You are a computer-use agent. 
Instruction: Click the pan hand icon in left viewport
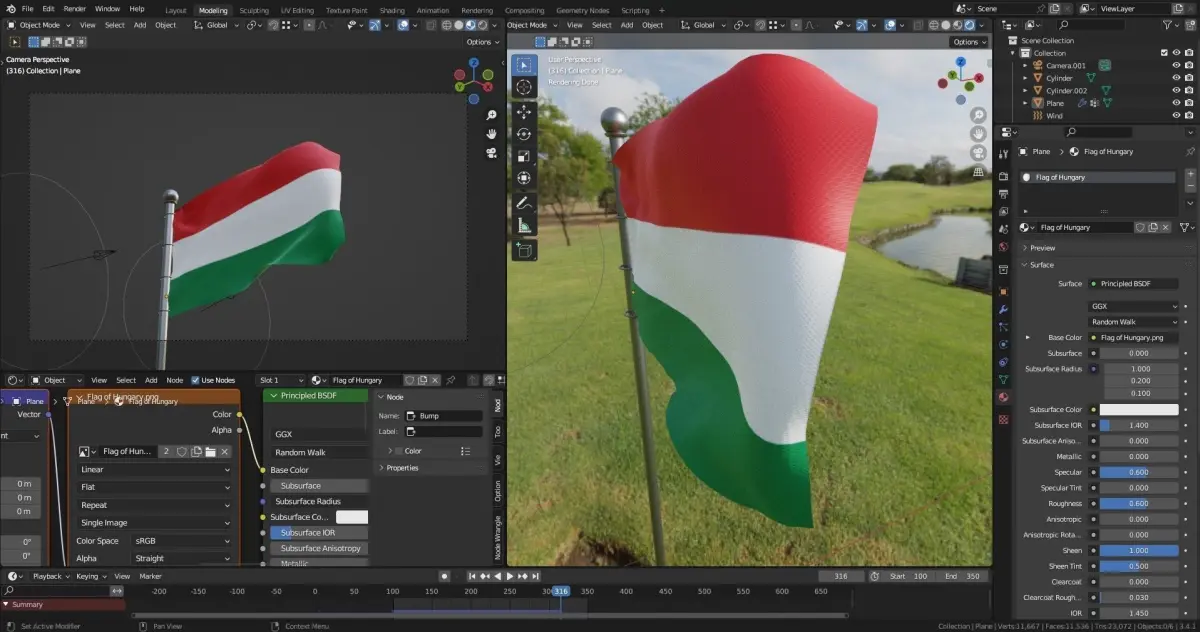pos(491,133)
